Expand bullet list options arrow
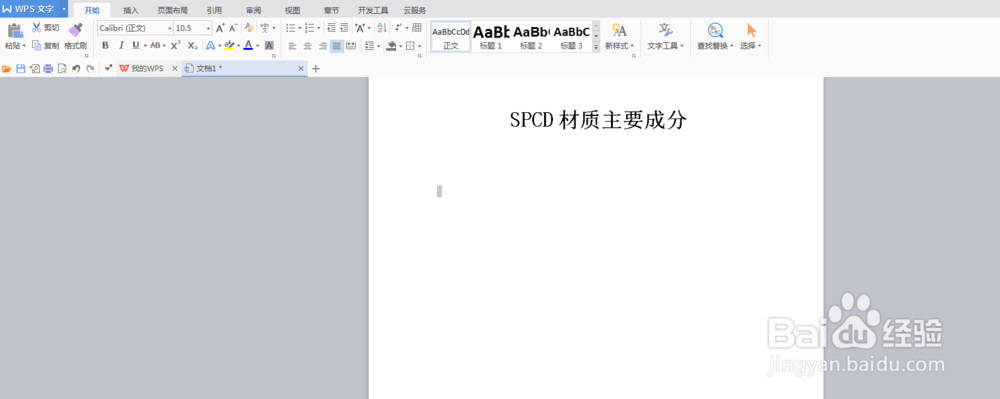This screenshot has width=1000, height=399. pos(300,29)
